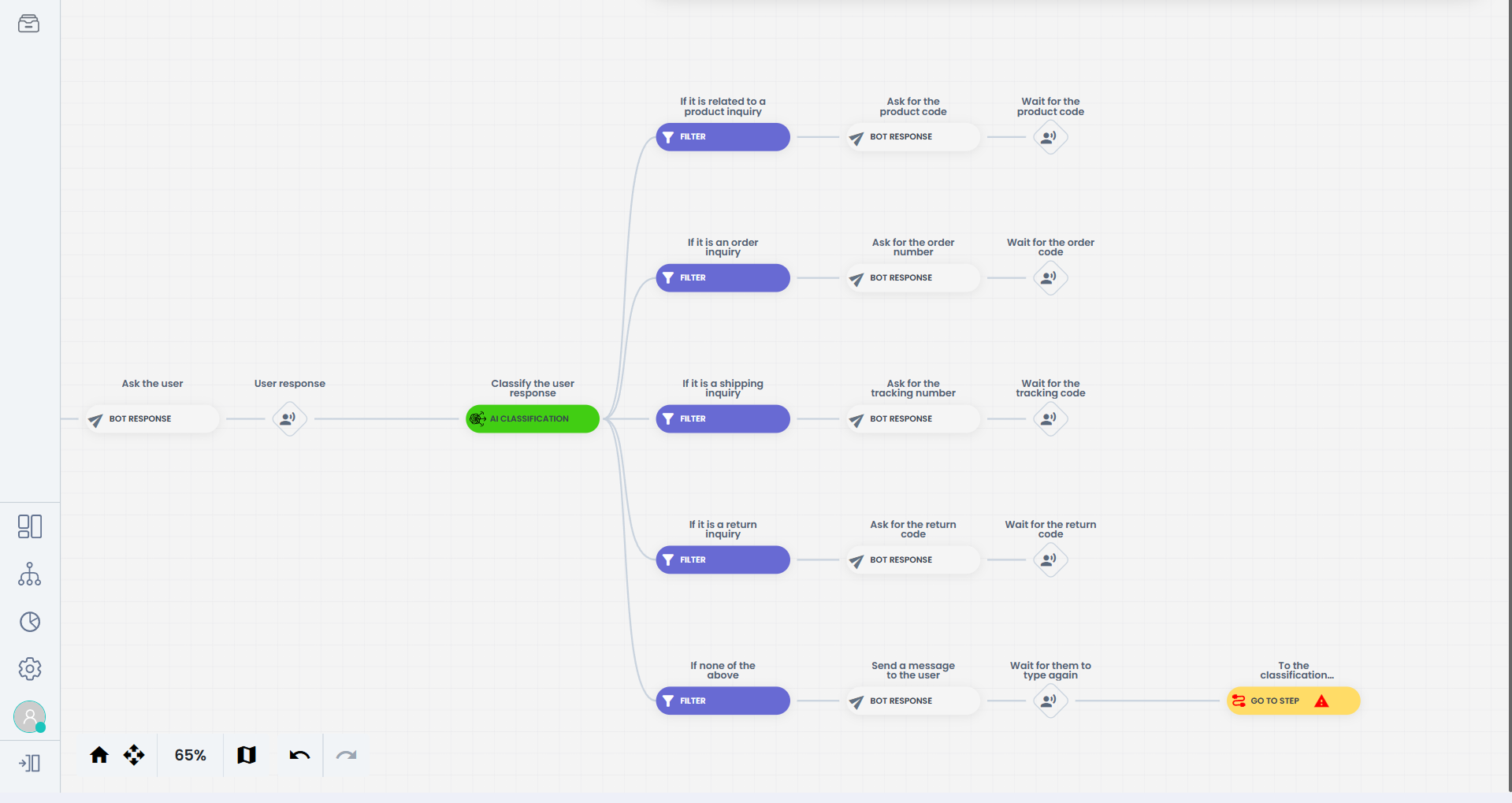
Task: Click the 'Wait for the return code' node icon
Action: coord(1050,560)
